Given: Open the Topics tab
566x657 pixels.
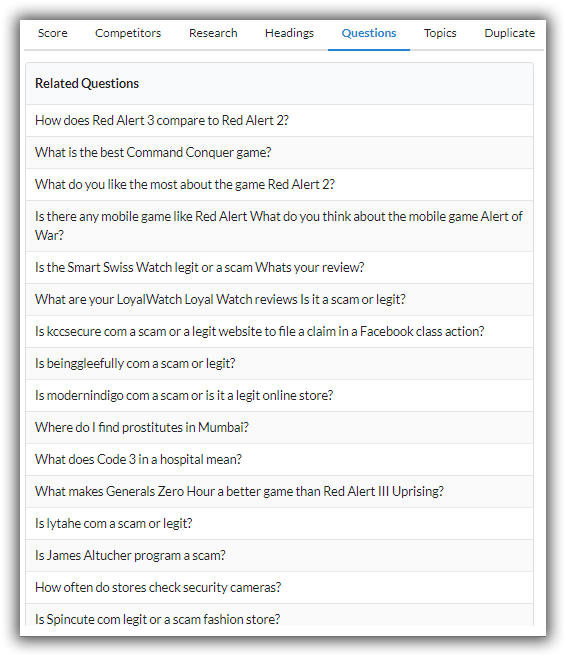Looking at the screenshot, I should pyautogui.click(x=440, y=33).
